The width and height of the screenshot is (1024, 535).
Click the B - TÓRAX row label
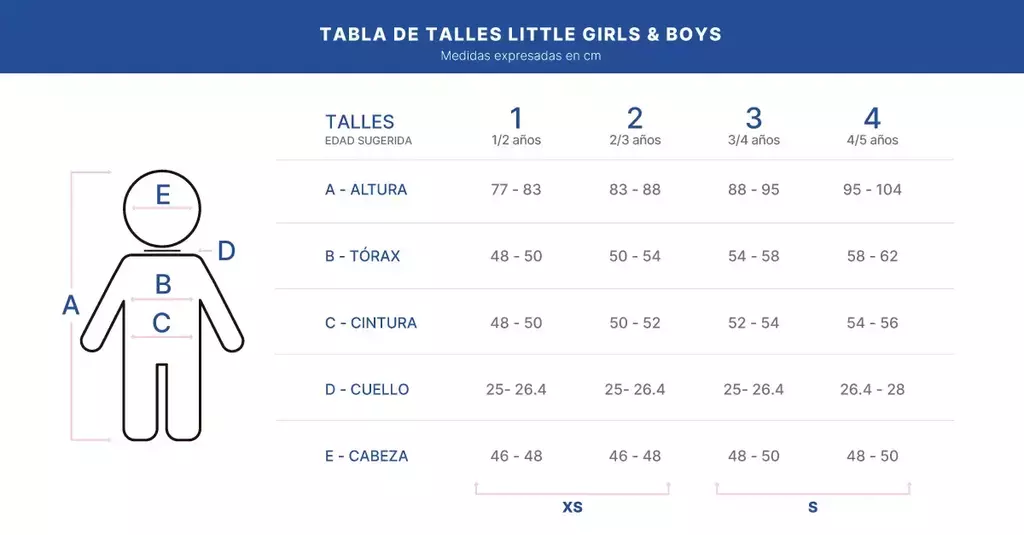click(x=362, y=256)
